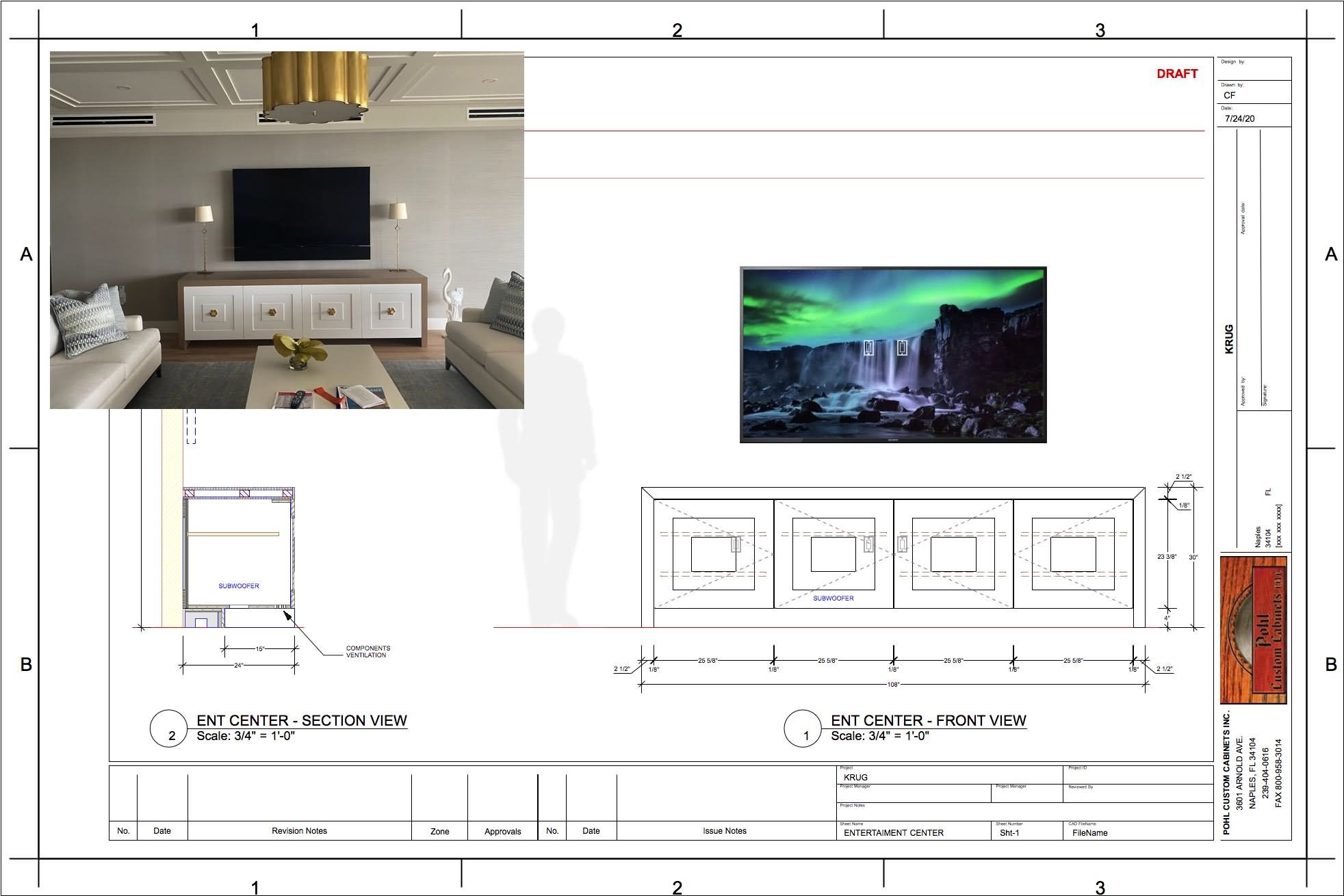Viewport: 1344px width, 896px height.
Task: Click the date field showing 7/24/20
Action: coord(1239,118)
